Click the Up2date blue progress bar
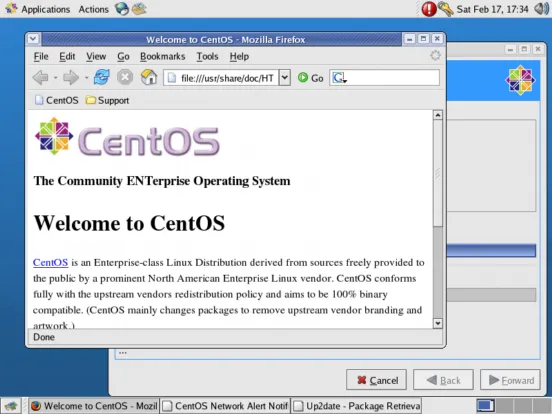The height and width of the screenshot is (414, 552). [491, 251]
